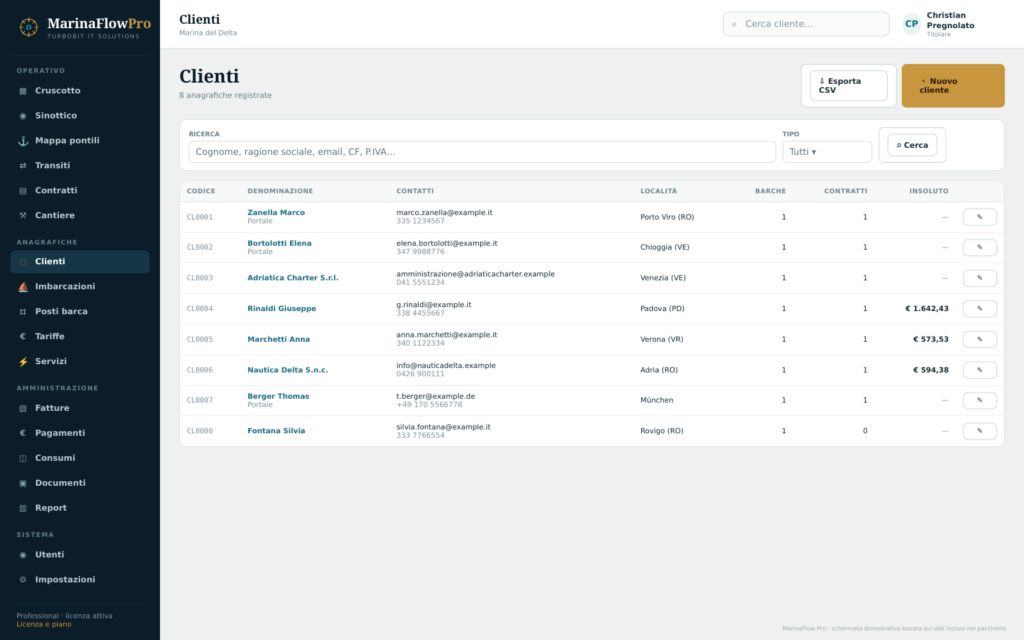The height and width of the screenshot is (640, 1024).
Task: Click the Clienti sidebar icon
Action: (23, 262)
